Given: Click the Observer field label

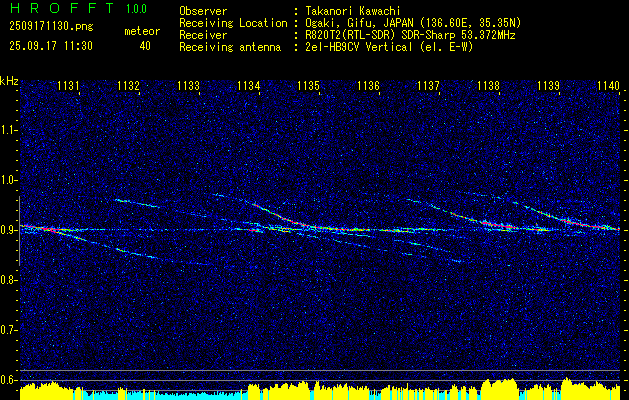Looking at the screenshot, I should [x=203, y=11].
